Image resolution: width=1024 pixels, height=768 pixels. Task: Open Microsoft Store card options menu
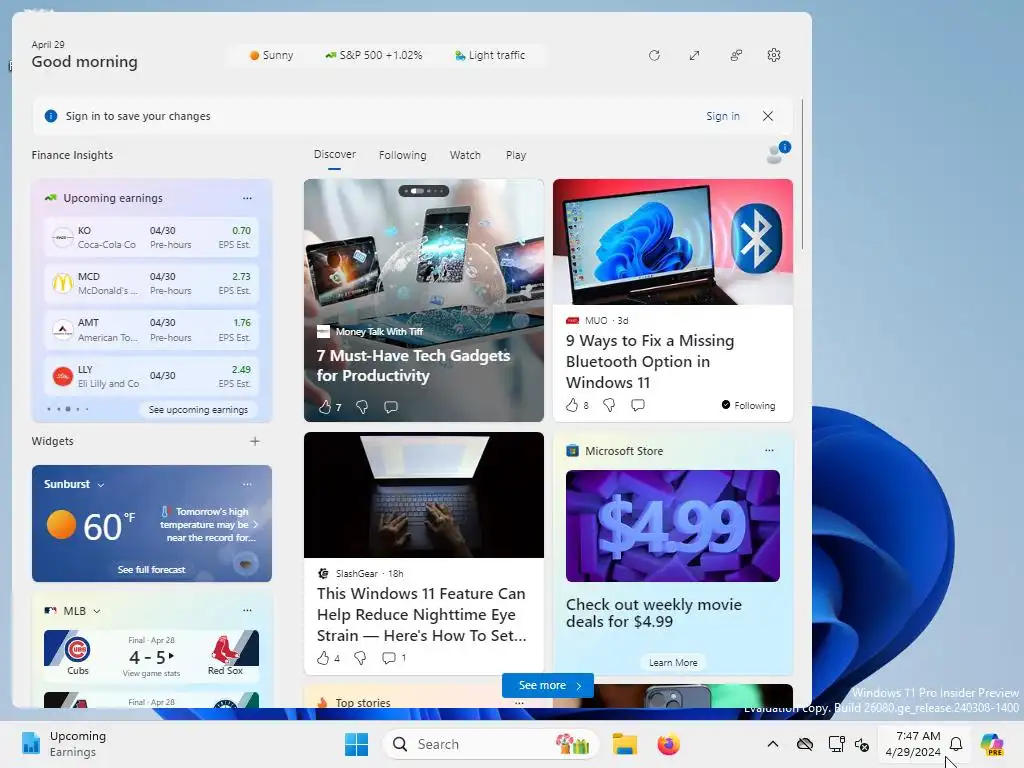click(x=769, y=451)
